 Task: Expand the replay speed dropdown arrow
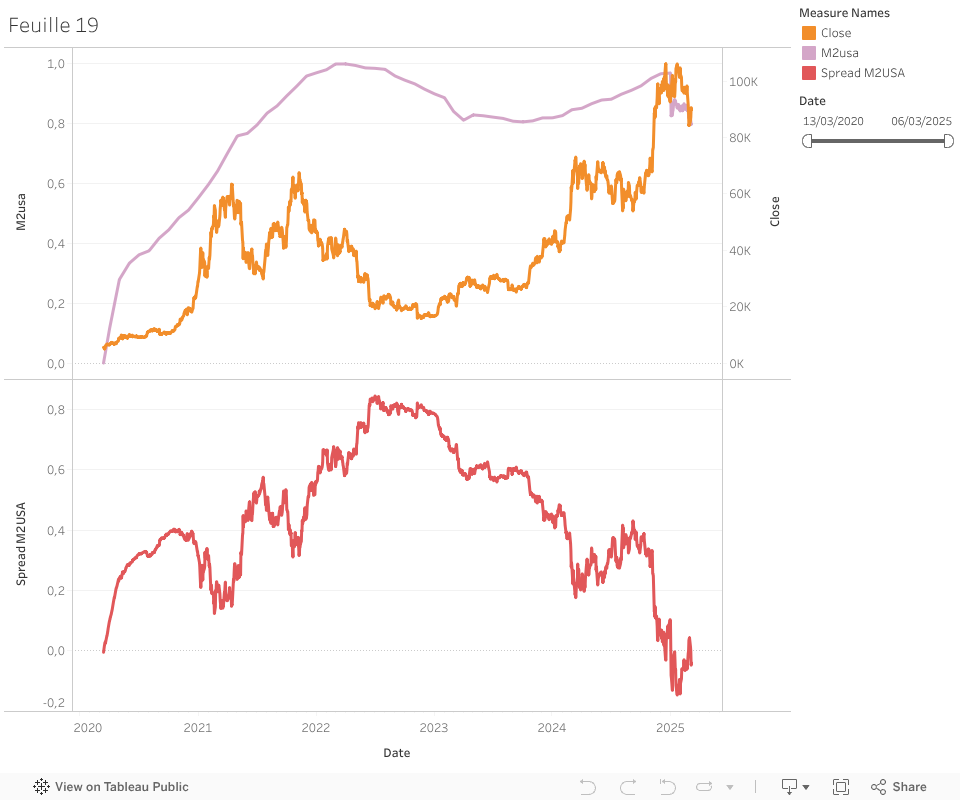730,787
